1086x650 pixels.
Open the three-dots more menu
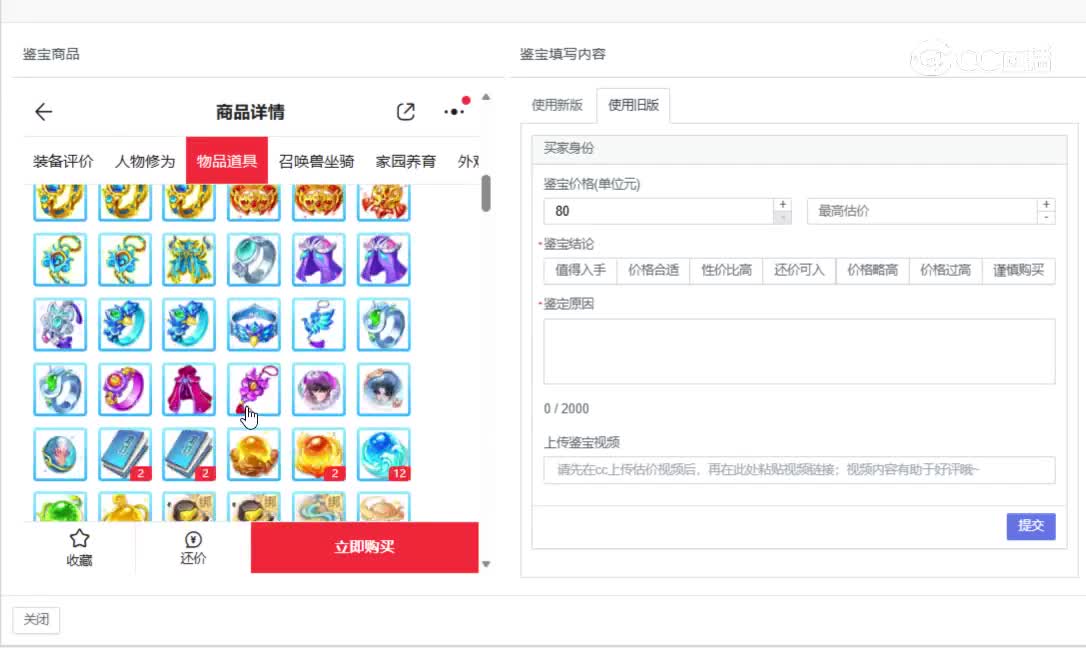(x=454, y=112)
